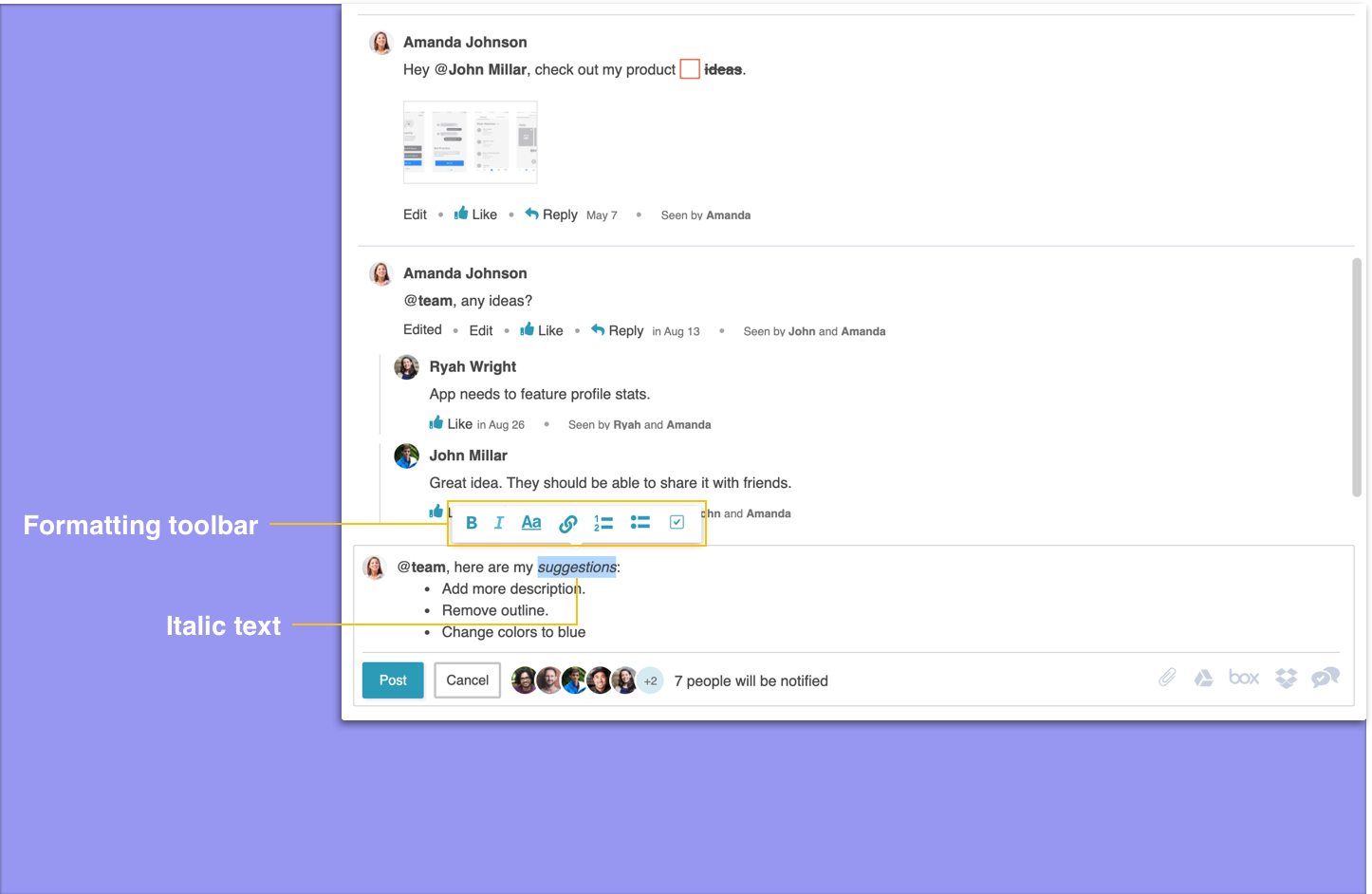
Task: Attach a file from Dropbox
Action: click(1286, 678)
